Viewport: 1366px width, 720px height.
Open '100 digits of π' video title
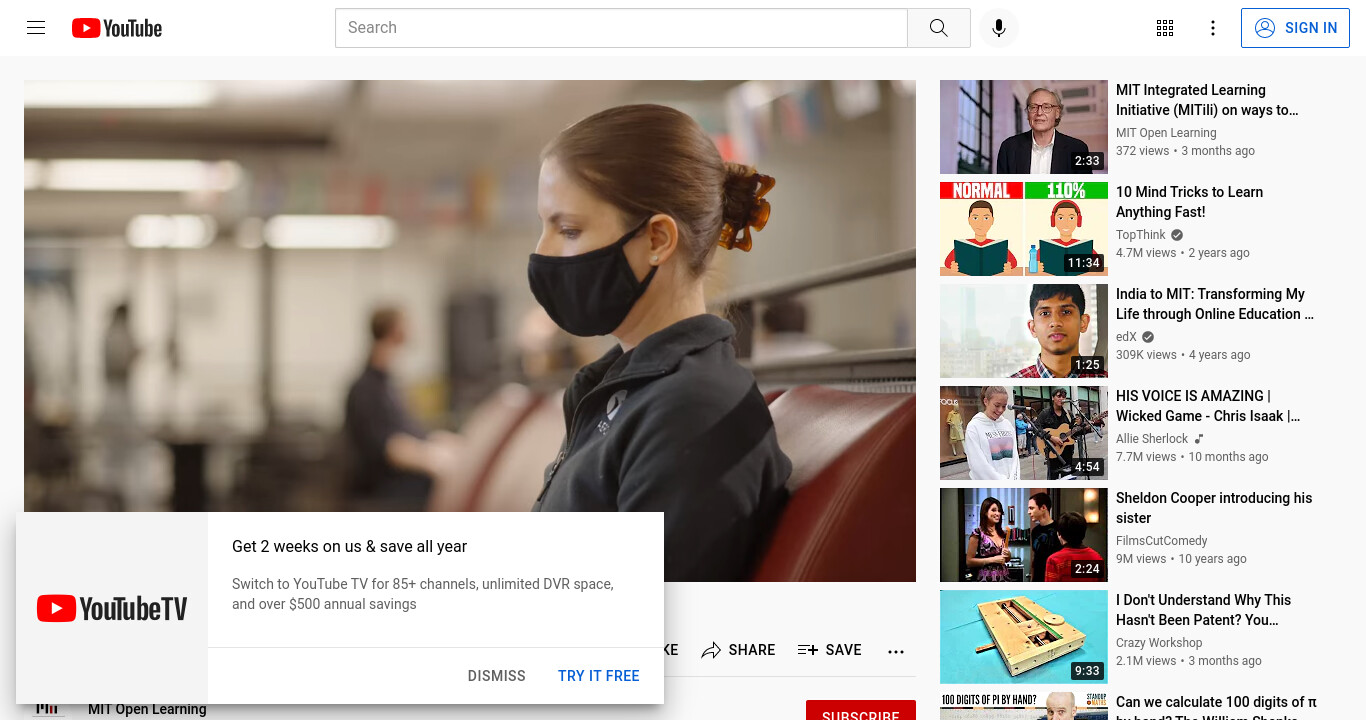point(1216,709)
